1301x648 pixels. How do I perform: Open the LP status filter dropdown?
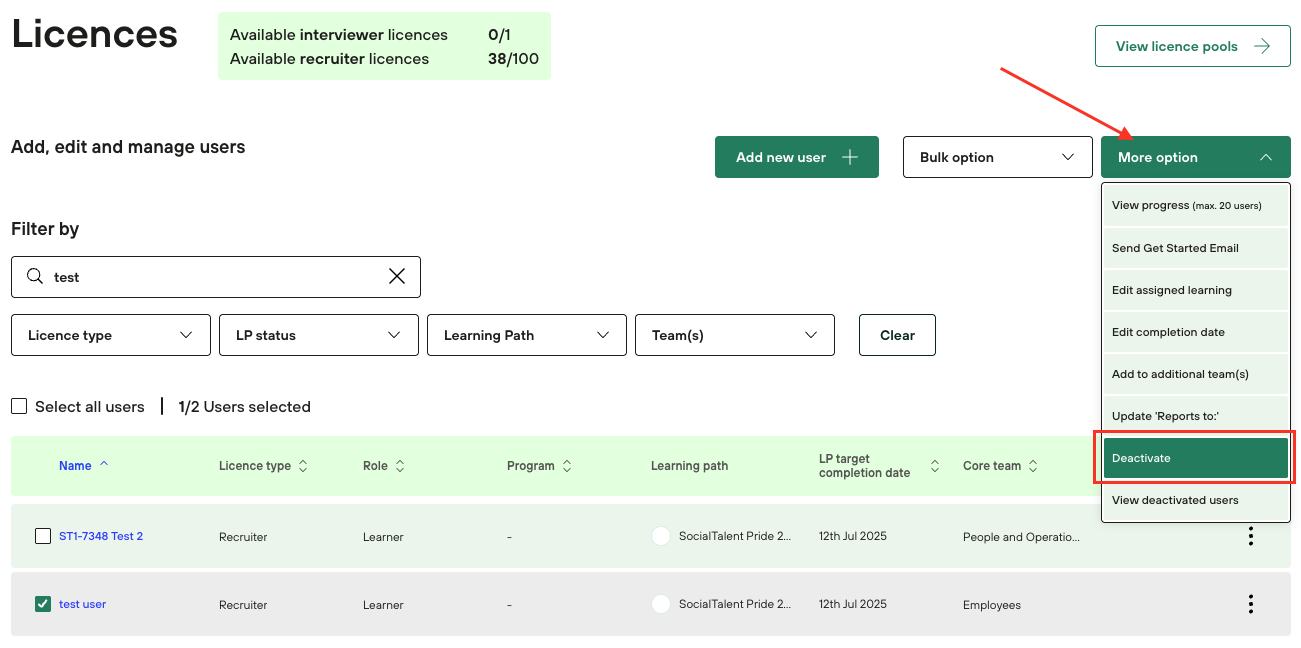point(318,335)
